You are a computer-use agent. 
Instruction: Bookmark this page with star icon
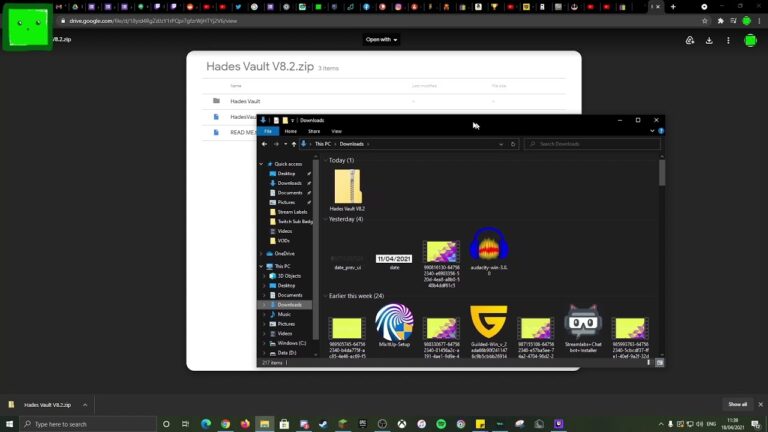[x=705, y=21]
